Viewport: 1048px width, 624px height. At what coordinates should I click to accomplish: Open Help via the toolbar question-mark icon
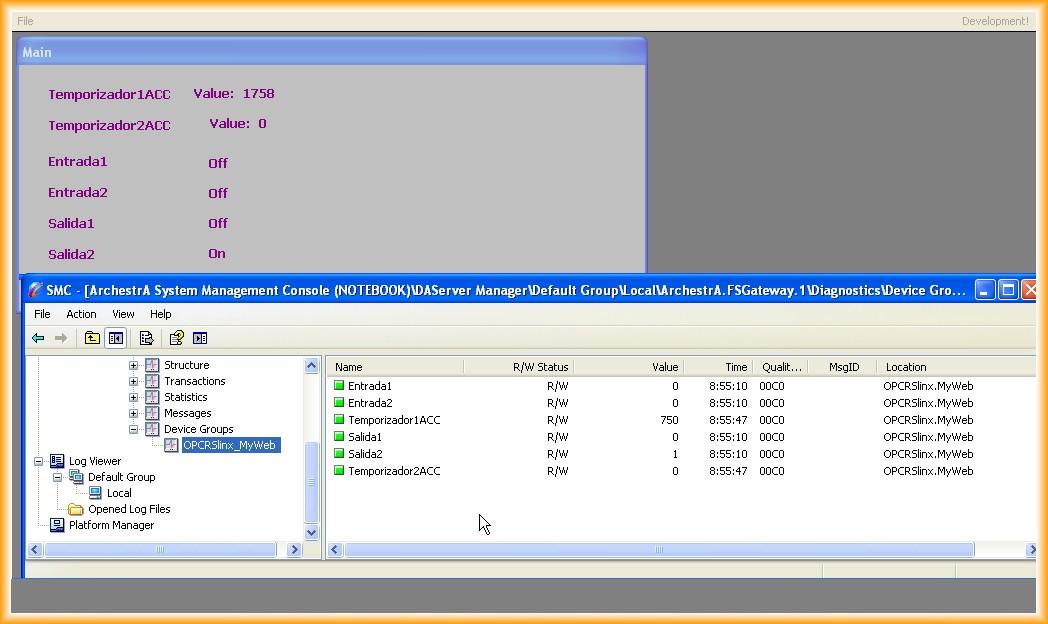(176, 338)
